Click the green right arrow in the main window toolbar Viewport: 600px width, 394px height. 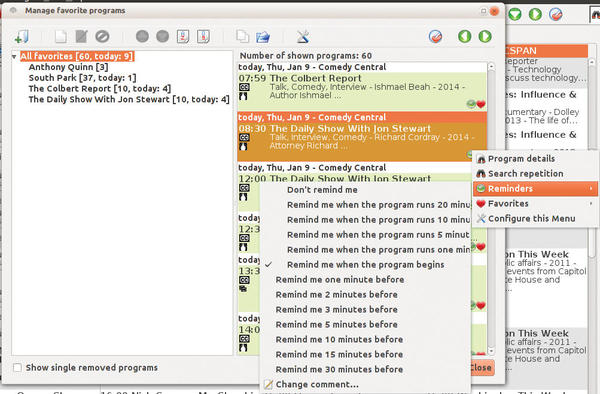[x=535, y=15]
